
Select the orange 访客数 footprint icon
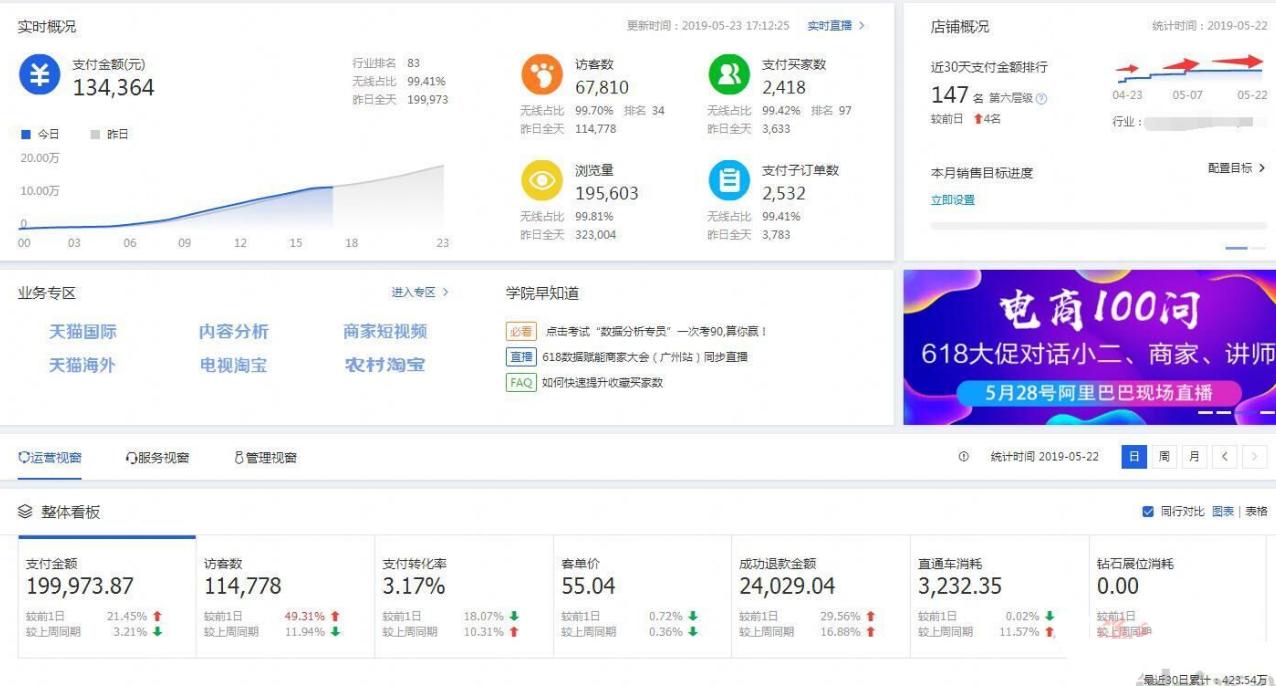[x=542, y=74]
